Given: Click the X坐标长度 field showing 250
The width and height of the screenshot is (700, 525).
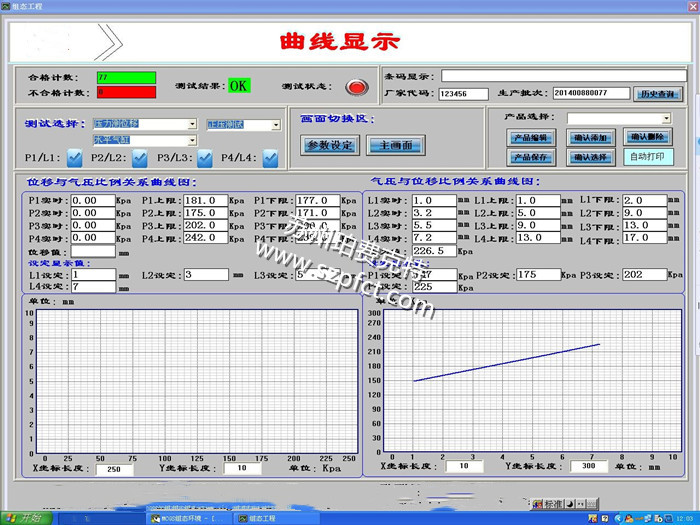Looking at the screenshot, I should (113, 468).
